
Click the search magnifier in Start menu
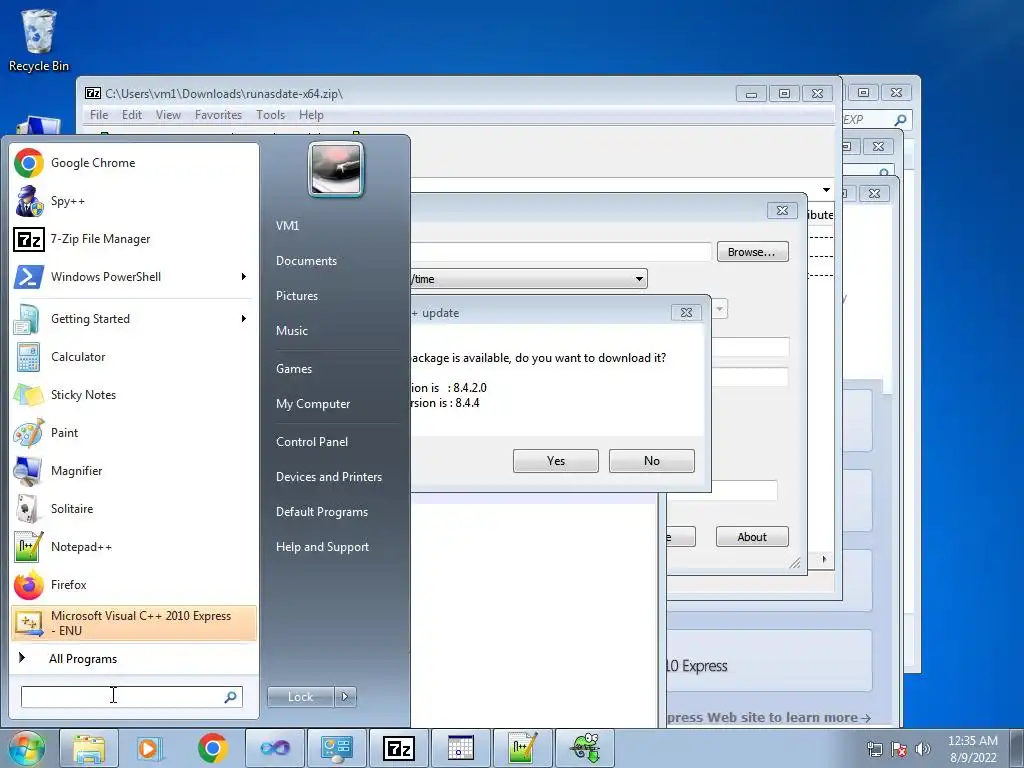230,697
